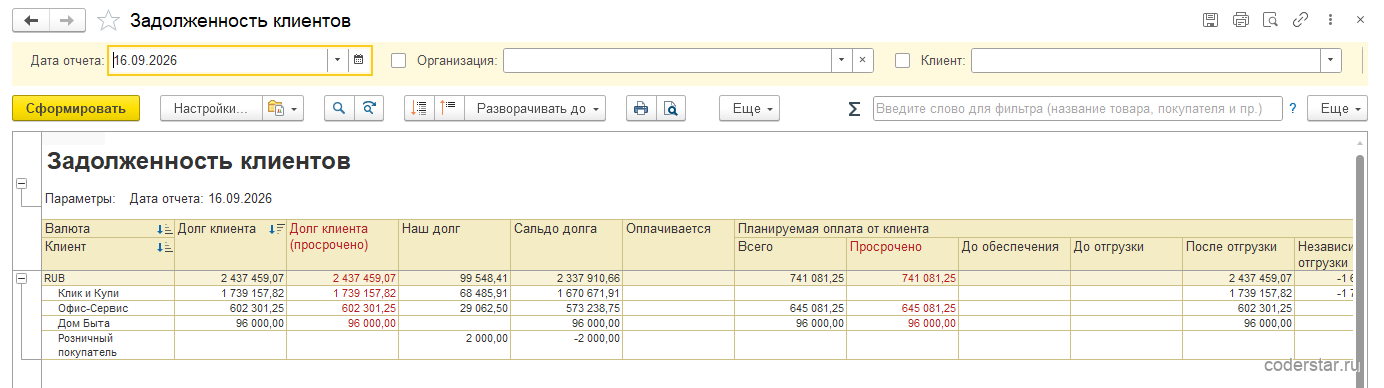Click the find-next magnifier icon
This screenshot has width=1384, height=388.
coord(369,108)
